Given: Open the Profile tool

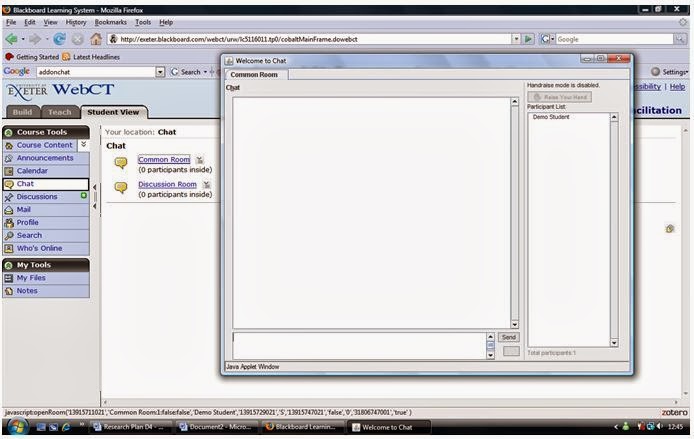Looking at the screenshot, I should point(27,222).
